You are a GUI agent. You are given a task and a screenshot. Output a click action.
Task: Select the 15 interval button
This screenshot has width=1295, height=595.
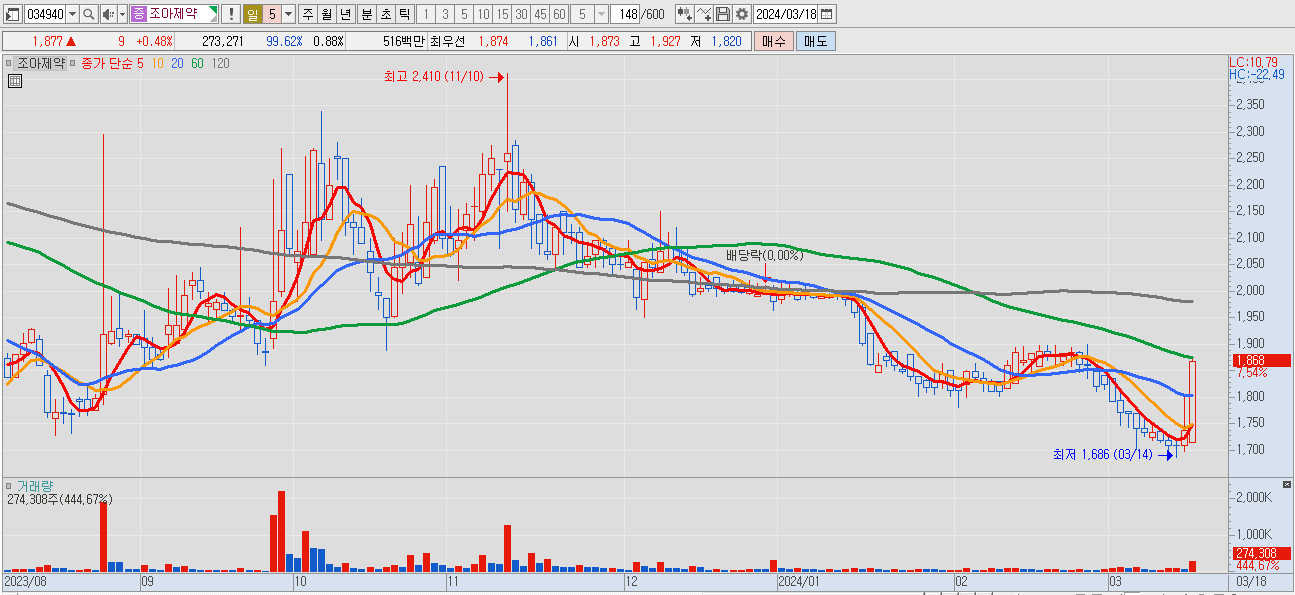[x=502, y=14]
